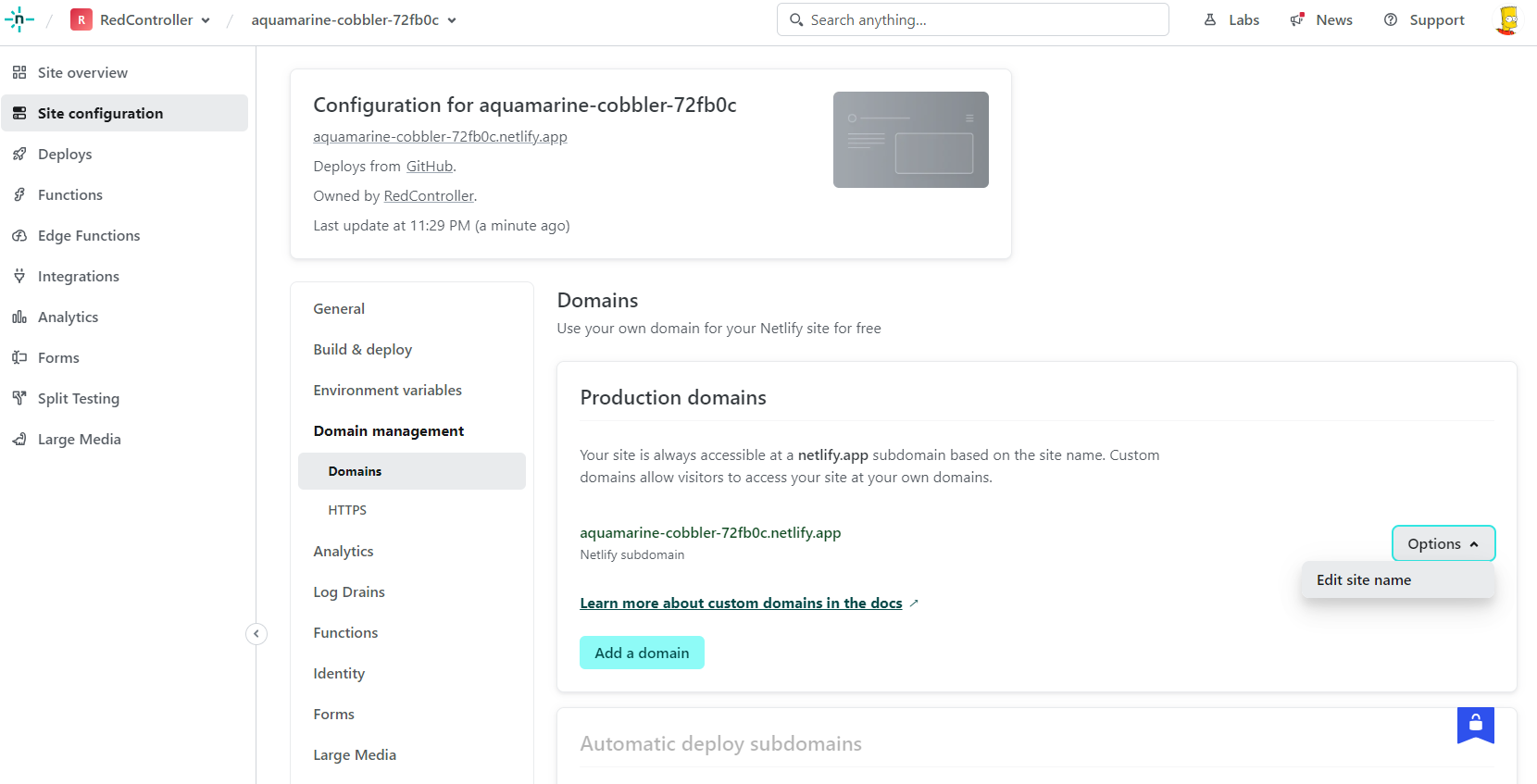The height and width of the screenshot is (784, 1537).
Task: Click the external link arrow after docs link
Action: coord(914,604)
